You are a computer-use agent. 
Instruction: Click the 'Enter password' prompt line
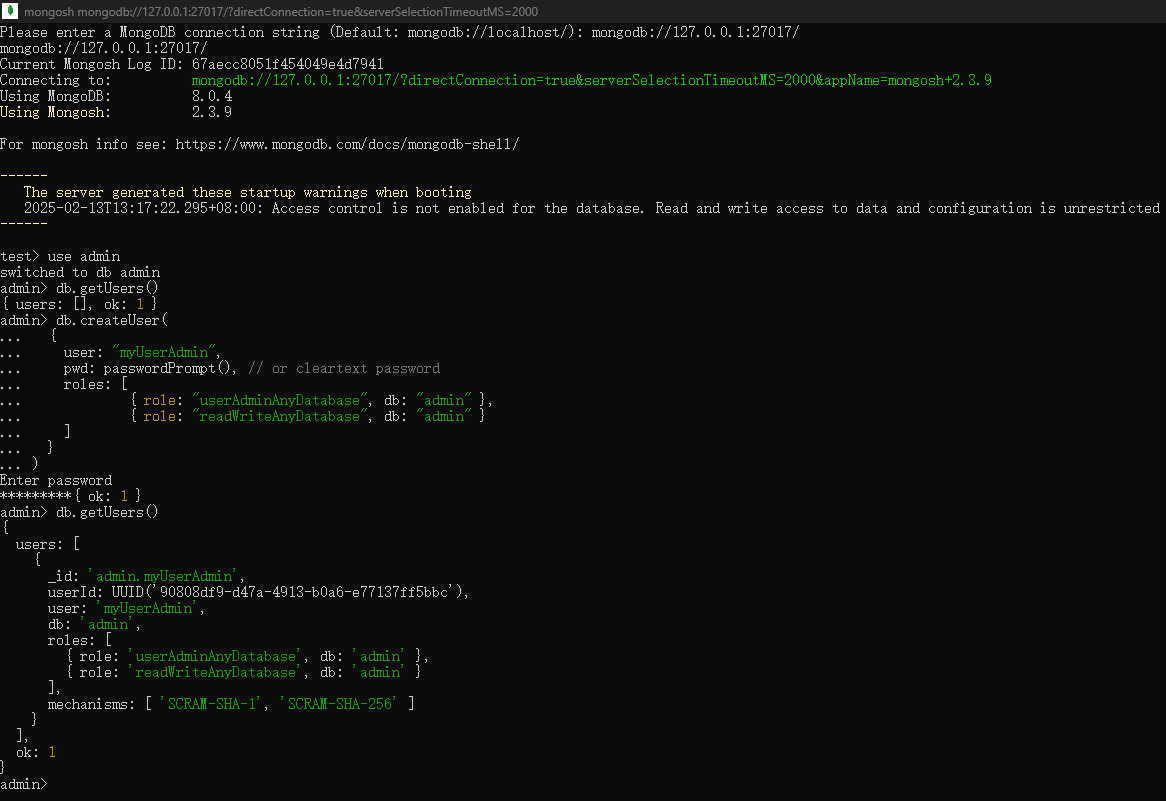(x=56, y=480)
